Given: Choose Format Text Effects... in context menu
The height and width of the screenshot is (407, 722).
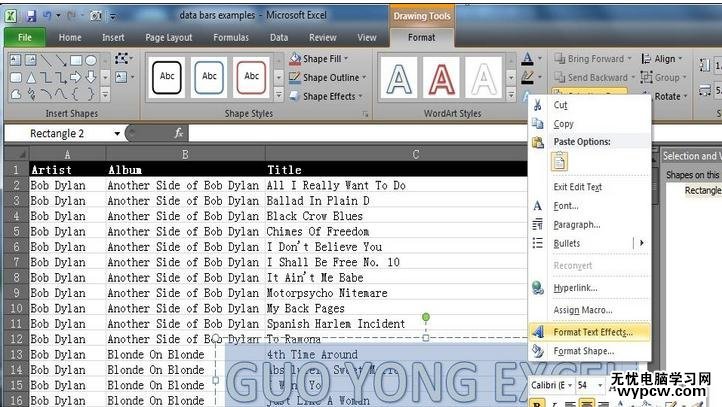Looking at the screenshot, I should click(x=589, y=332).
